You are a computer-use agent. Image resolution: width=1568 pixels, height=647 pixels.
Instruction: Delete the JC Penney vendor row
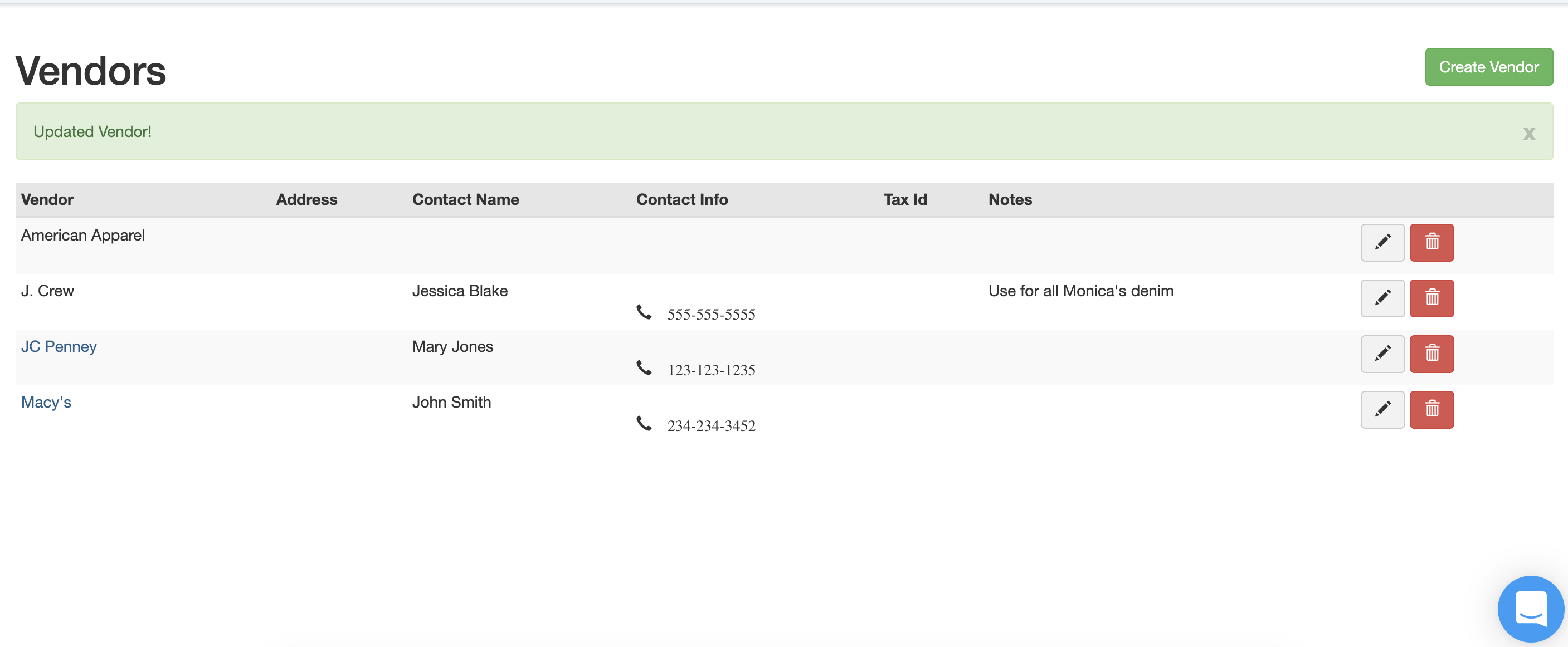point(1431,354)
